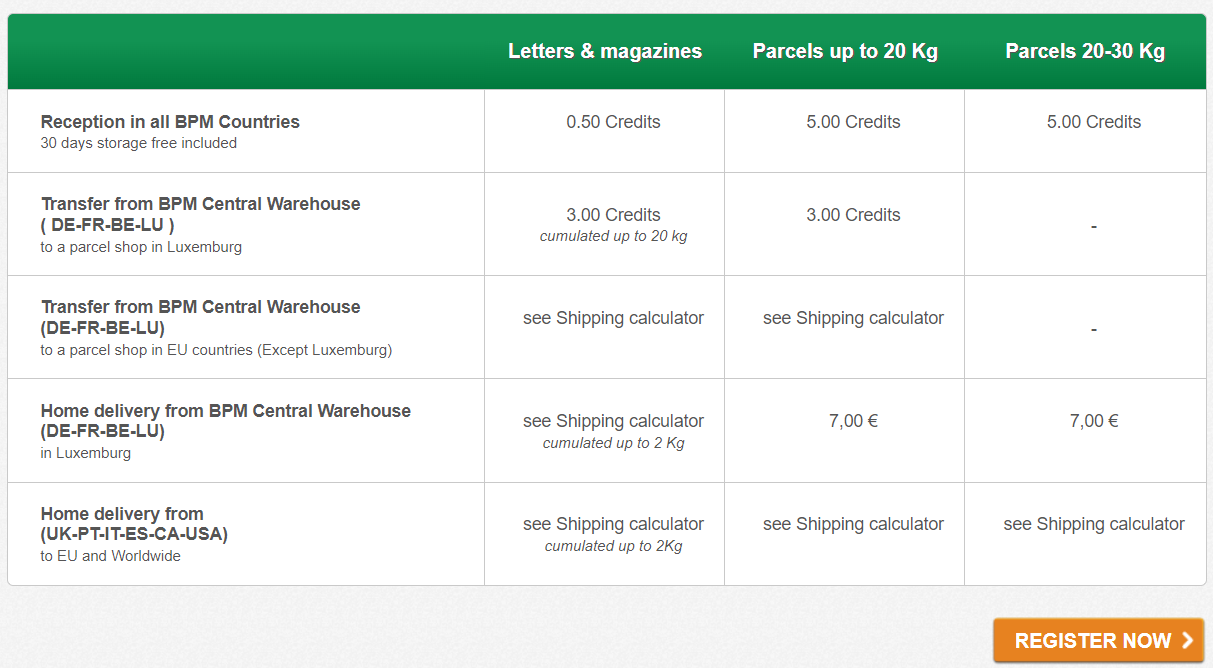Image resolution: width=1213 pixels, height=668 pixels.
Task: Select the Parcels 20-30 Kg column header
Action: 1085,51
